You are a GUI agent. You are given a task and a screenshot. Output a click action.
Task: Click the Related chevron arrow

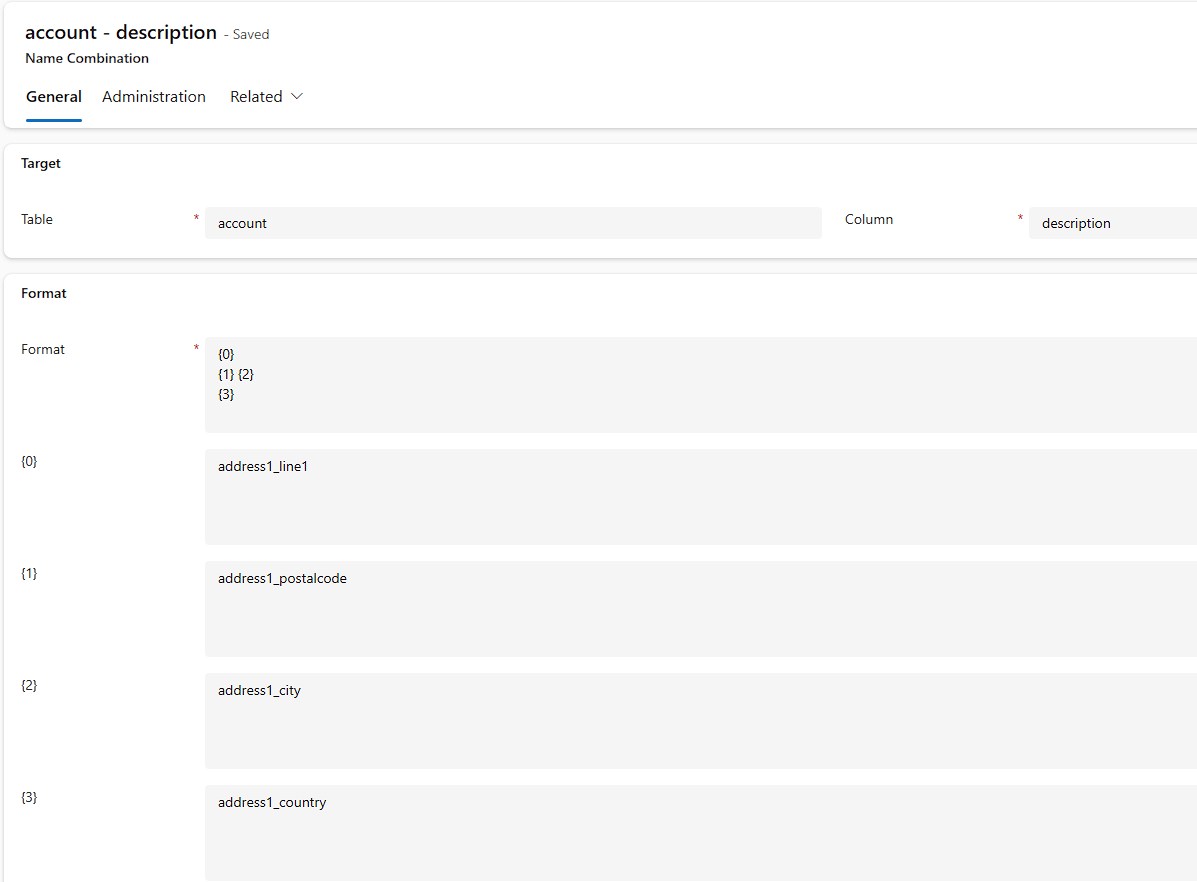click(298, 96)
